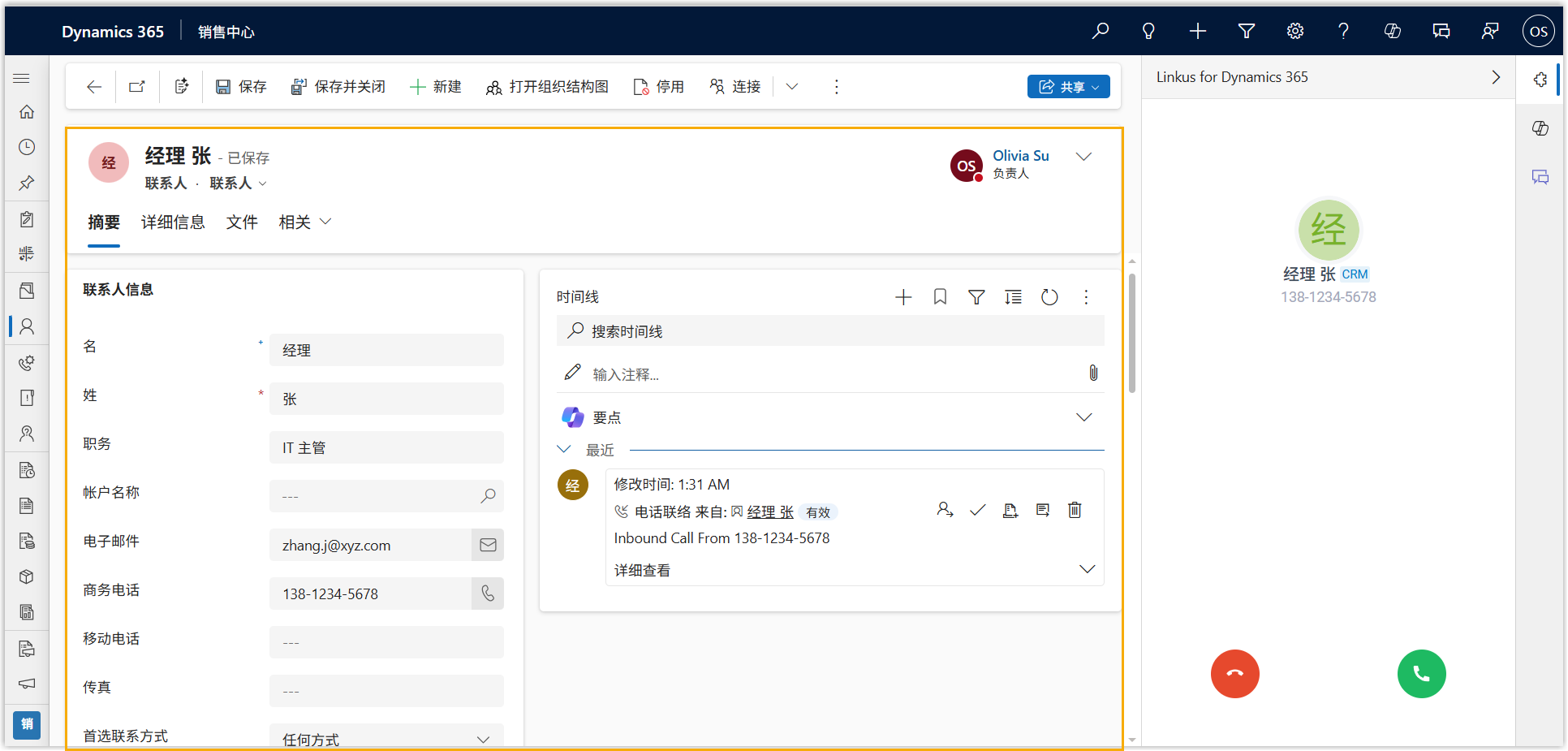Click the timeline refresh icon
This screenshot has height=751, width=1568.
1049,297
